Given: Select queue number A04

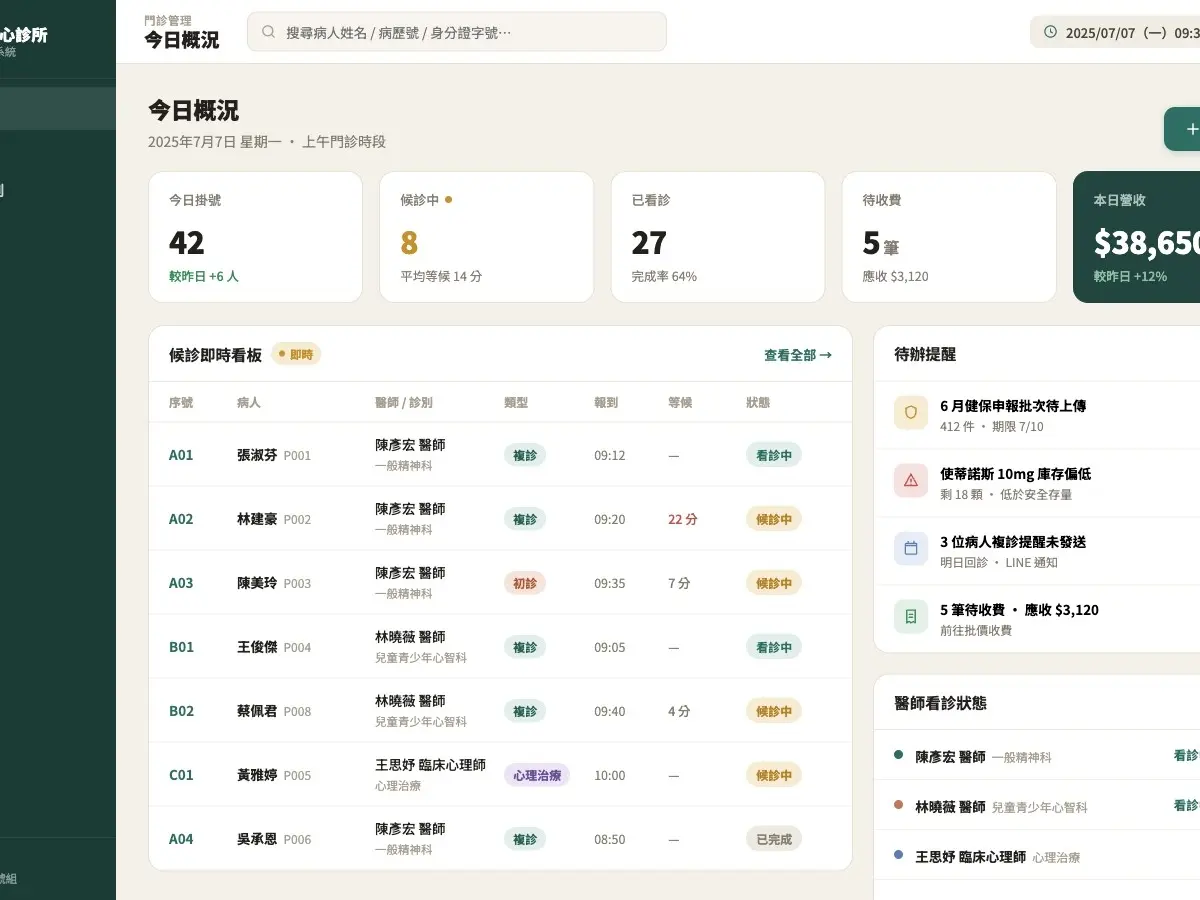Looking at the screenshot, I should tap(181, 839).
